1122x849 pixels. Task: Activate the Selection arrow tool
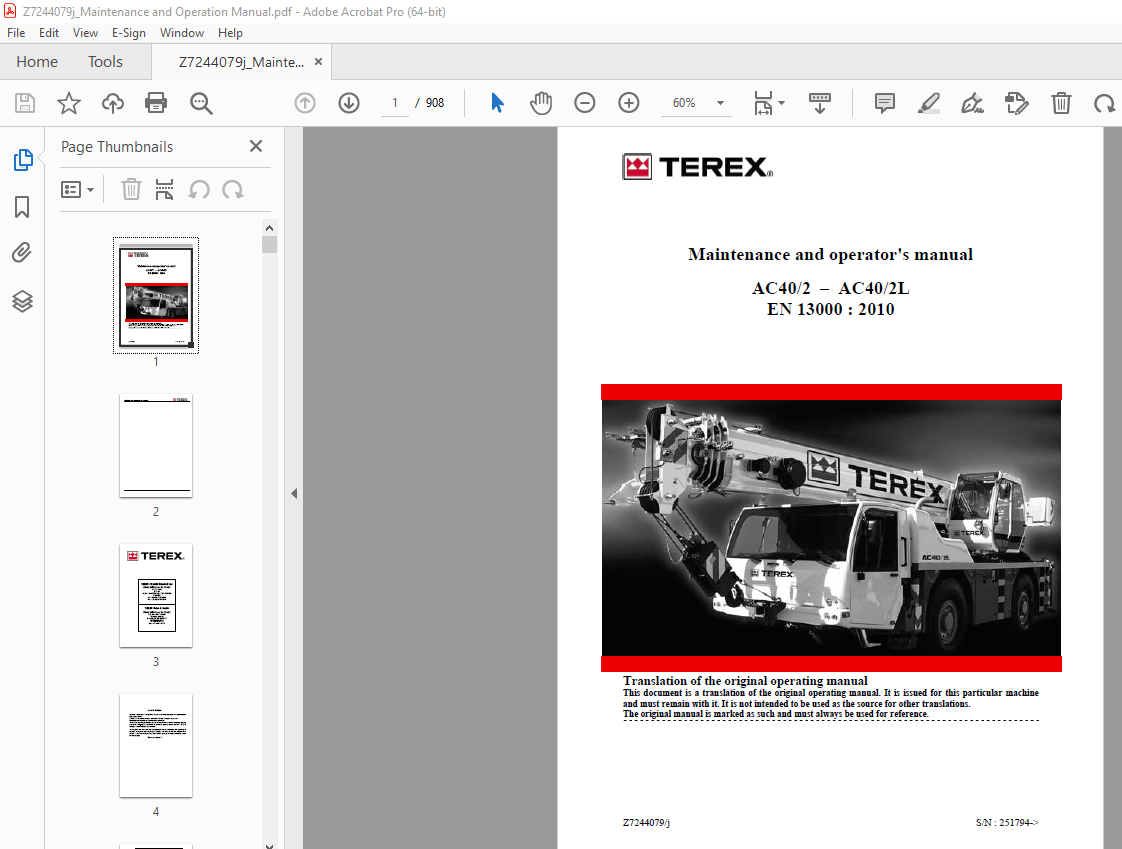497,103
